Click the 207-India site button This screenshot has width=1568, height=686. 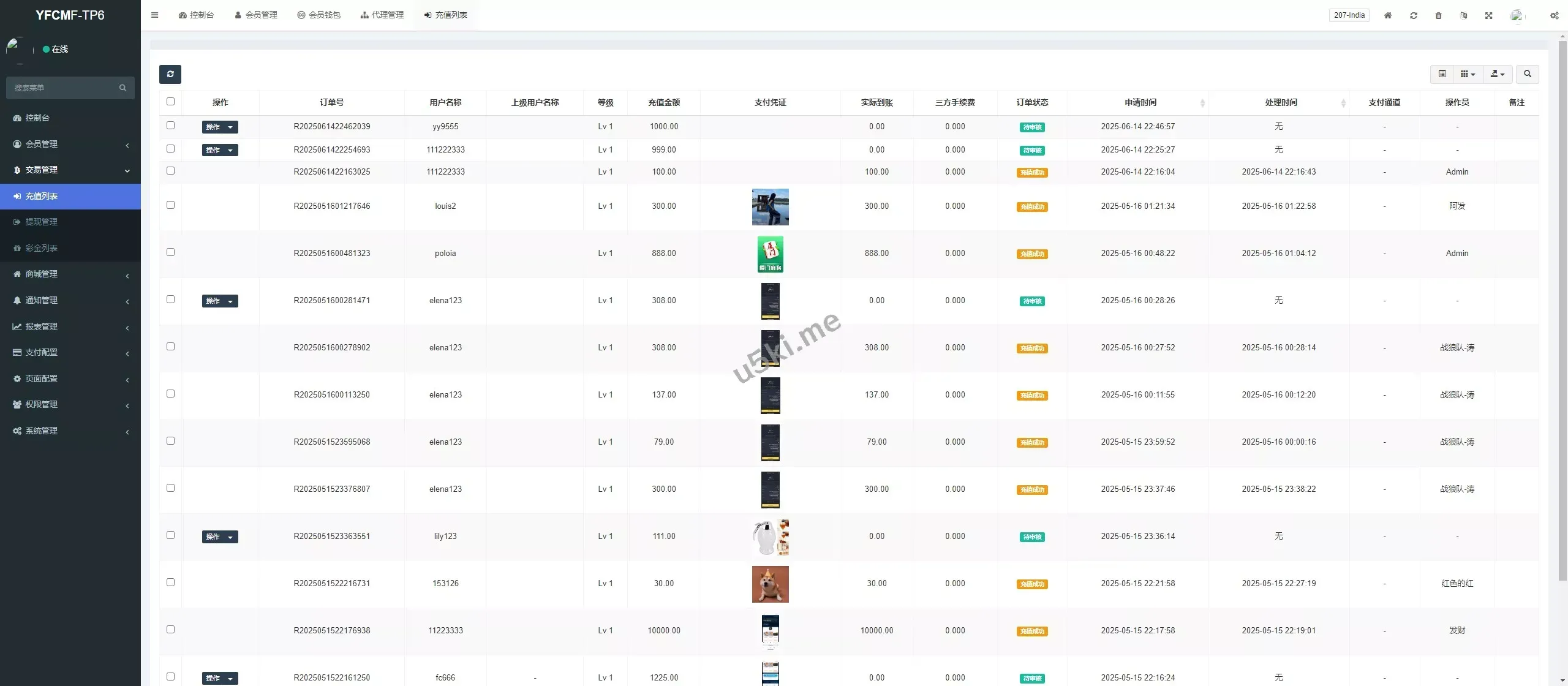1349,15
